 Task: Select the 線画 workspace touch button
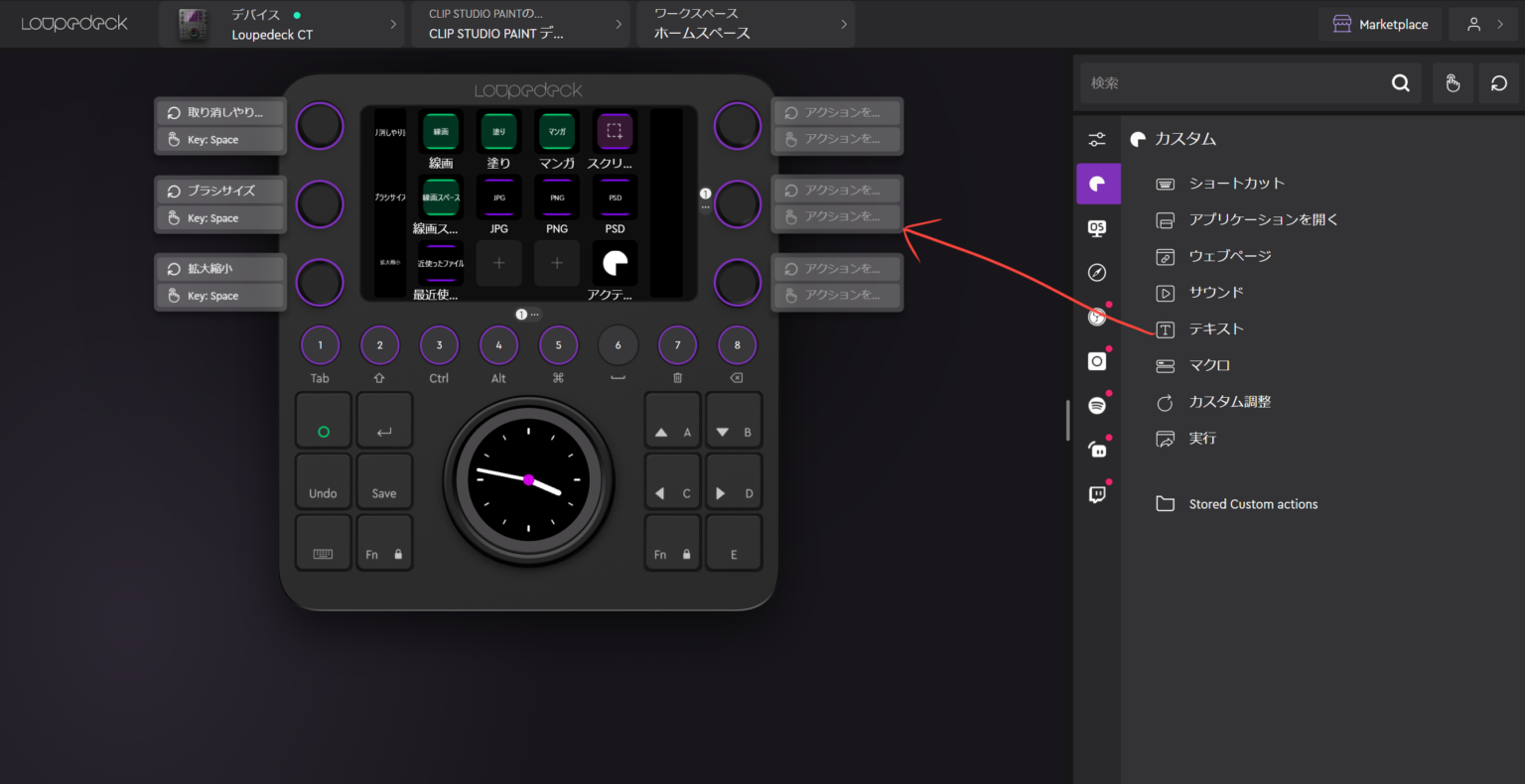click(x=440, y=131)
